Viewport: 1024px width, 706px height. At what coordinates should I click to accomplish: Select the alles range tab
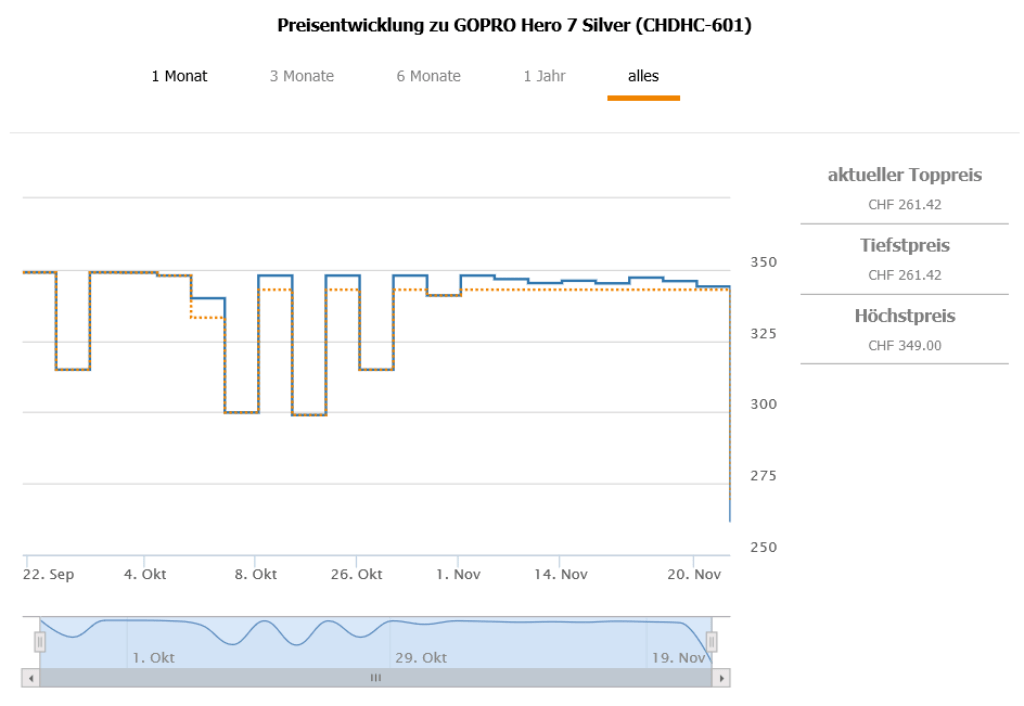[643, 76]
